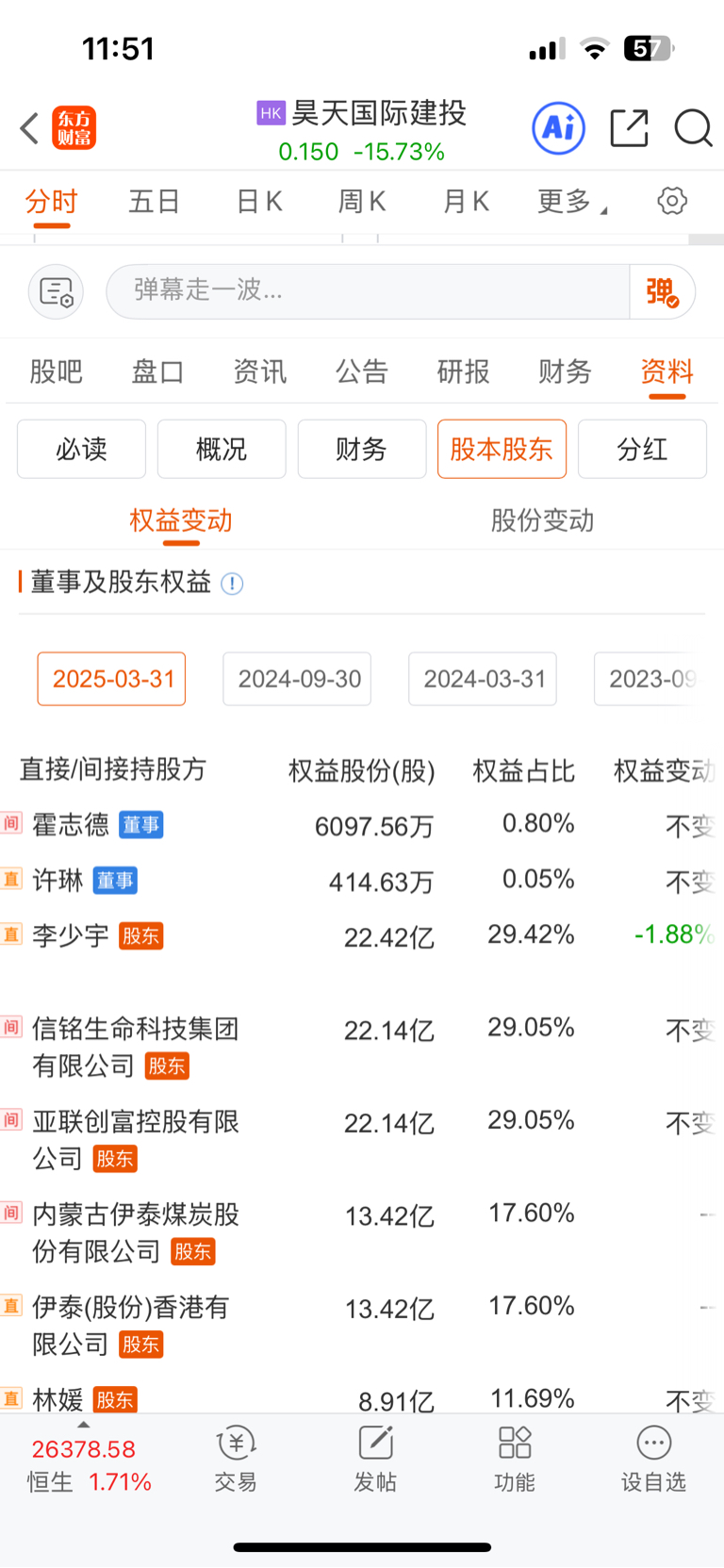
Task: Open the 盘口 tab
Action: pos(157,371)
